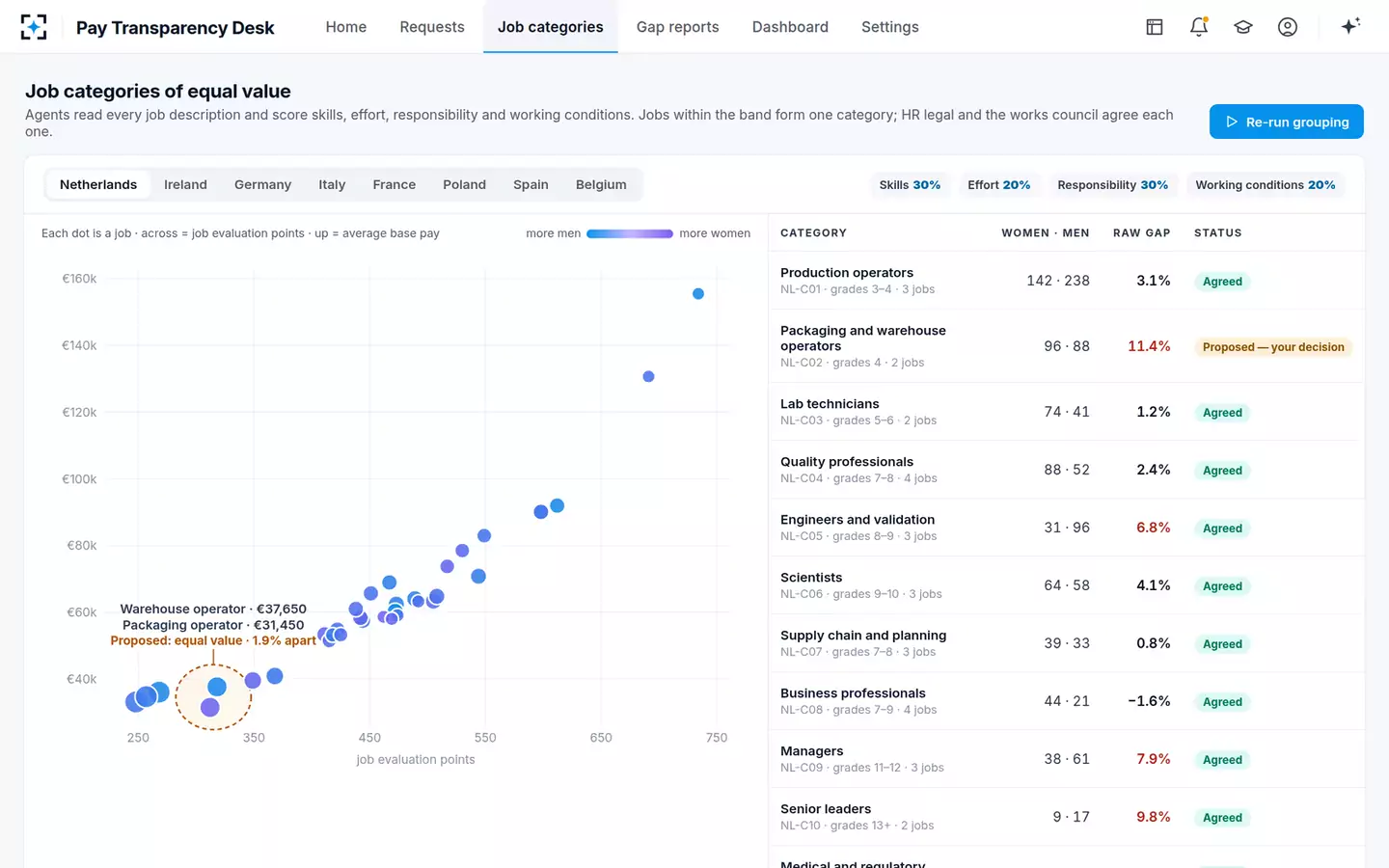
Task: Open the layout panel icon in header
Action: pos(1155,27)
